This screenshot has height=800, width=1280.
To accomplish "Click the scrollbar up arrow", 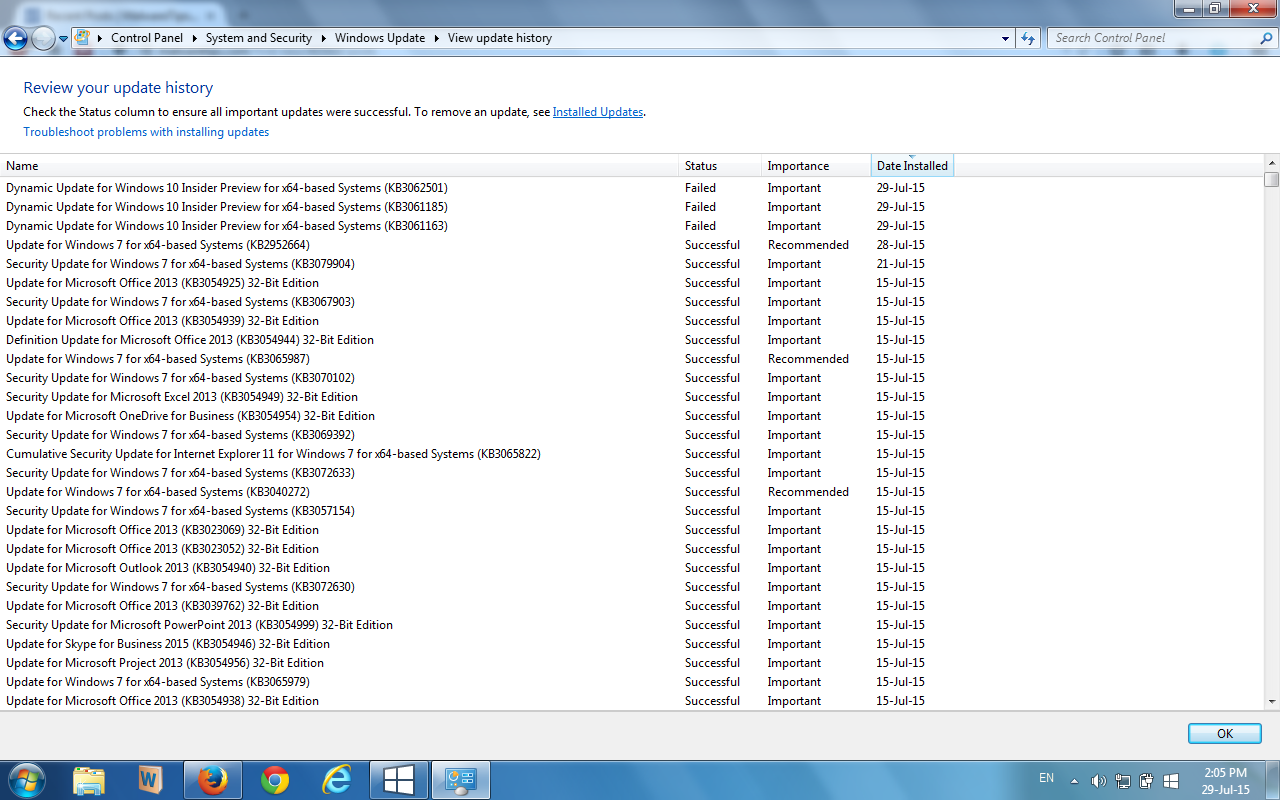I will pos(1272,163).
